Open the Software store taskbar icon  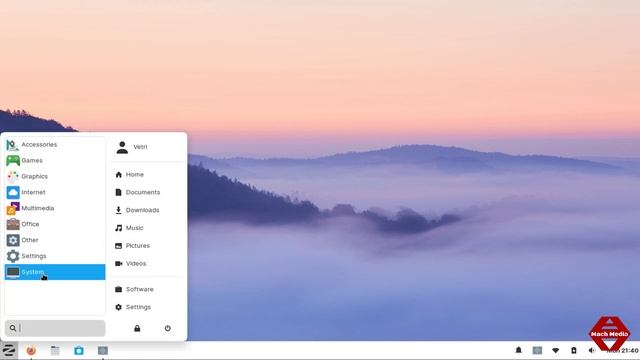79,350
